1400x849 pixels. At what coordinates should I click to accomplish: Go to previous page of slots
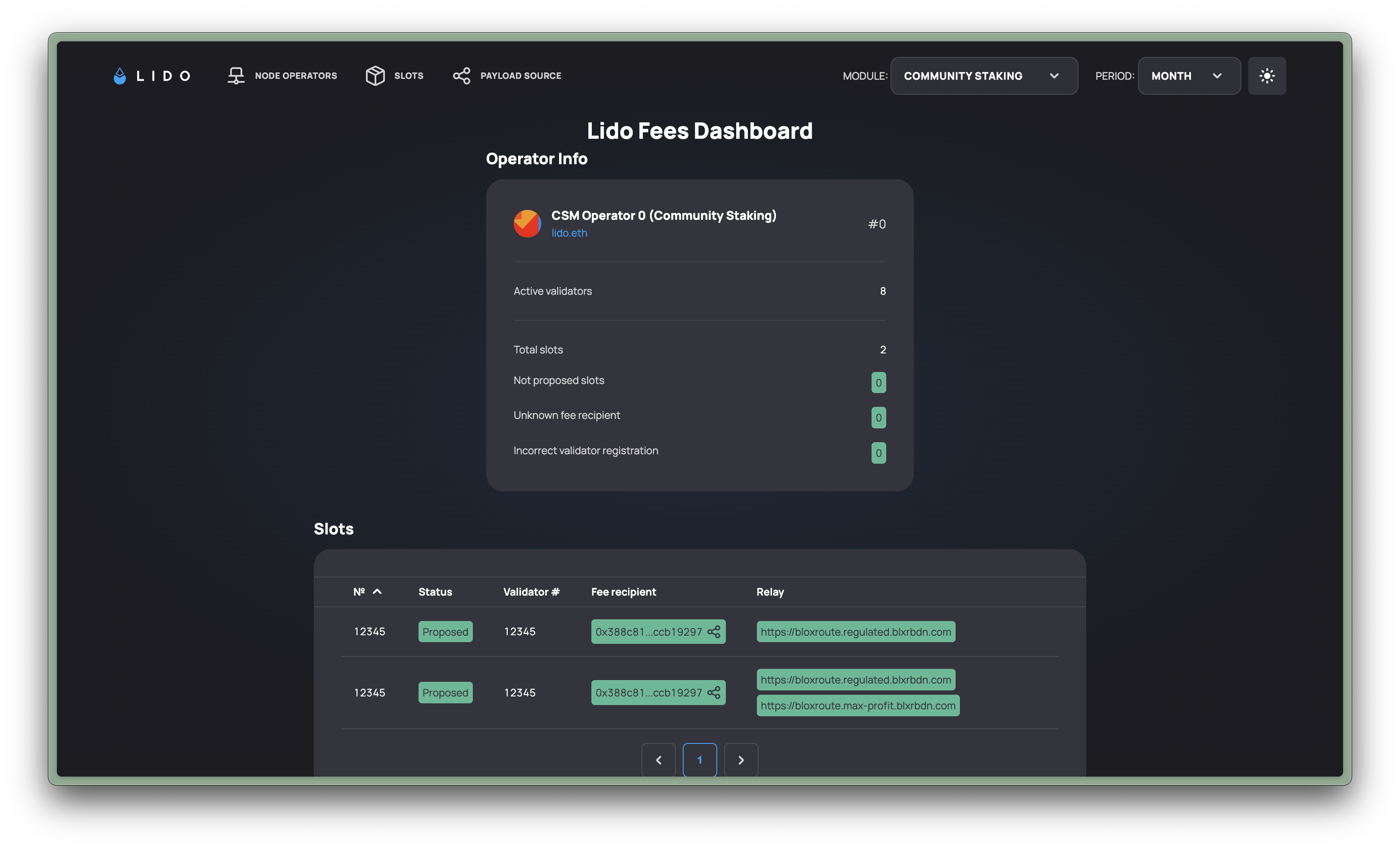pos(659,760)
